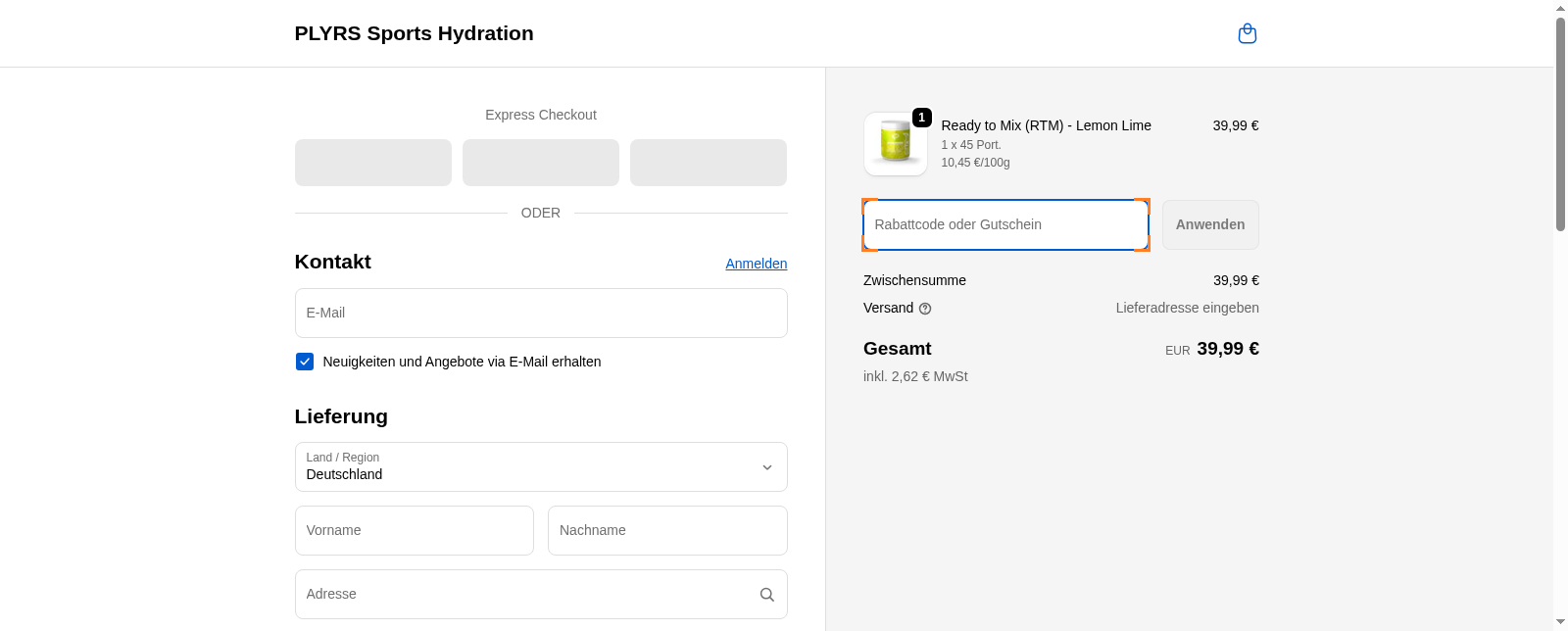Click the vertical scrollbar thumb
Image resolution: width=1568 pixels, height=631 pixels.
pos(1560,122)
